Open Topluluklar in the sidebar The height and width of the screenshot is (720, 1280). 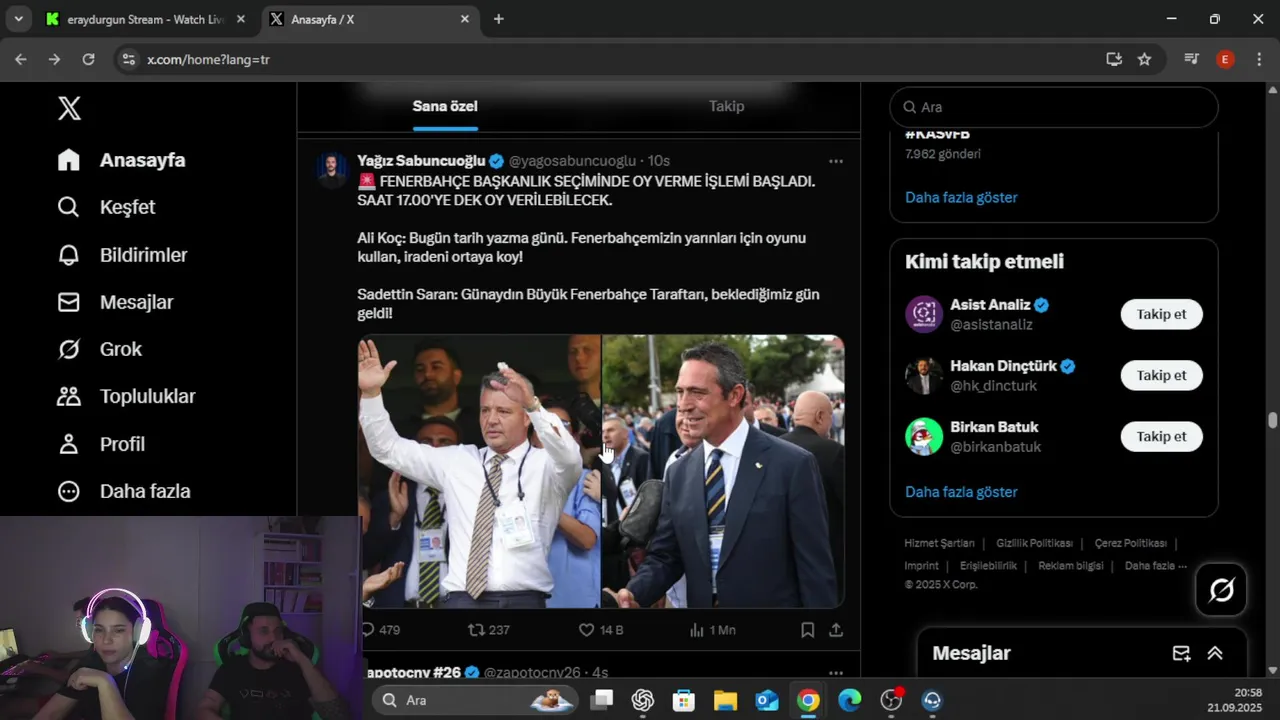pyautogui.click(x=126, y=396)
